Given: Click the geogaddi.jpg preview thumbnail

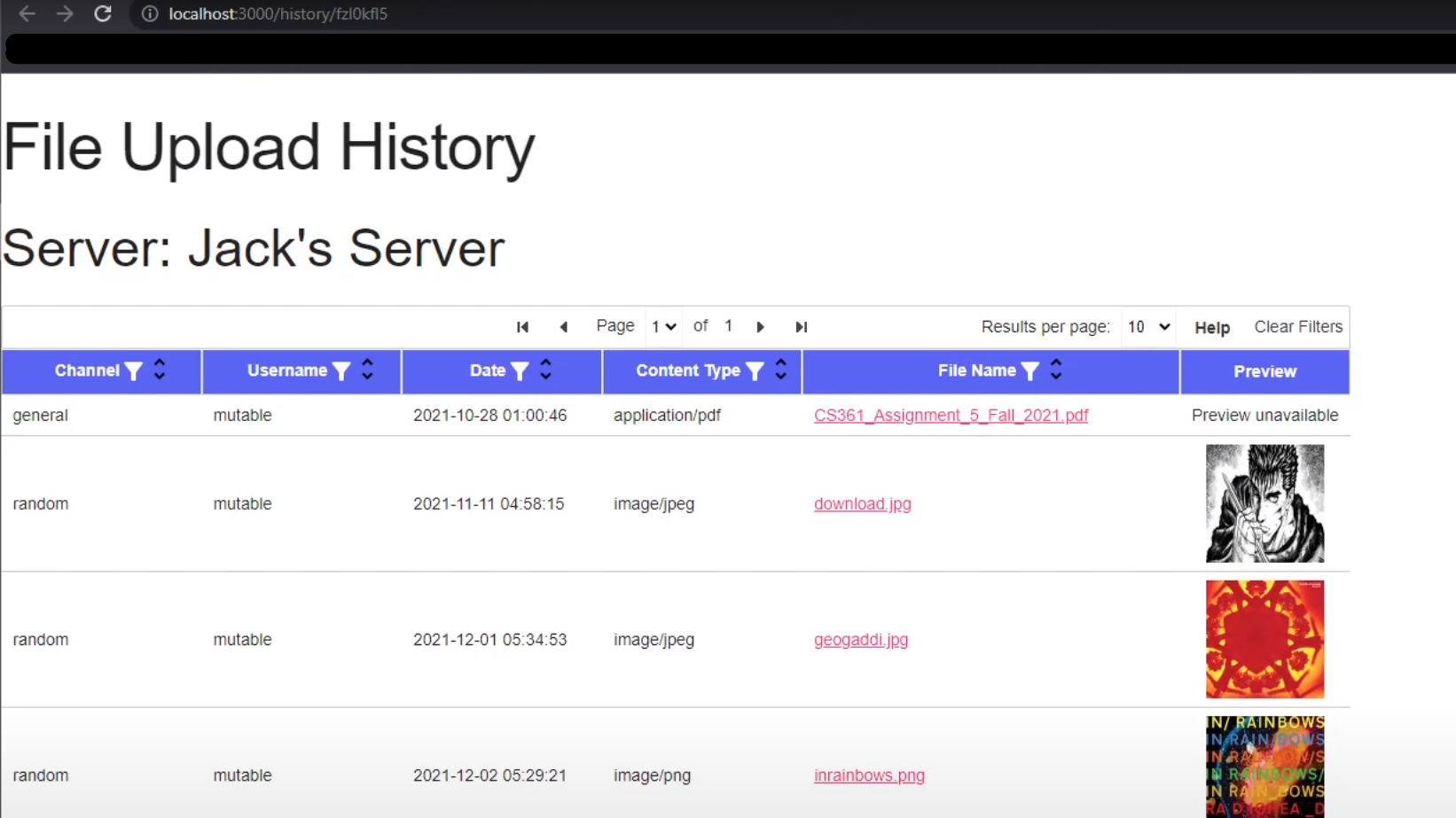Looking at the screenshot, I should click(1264, 639).
